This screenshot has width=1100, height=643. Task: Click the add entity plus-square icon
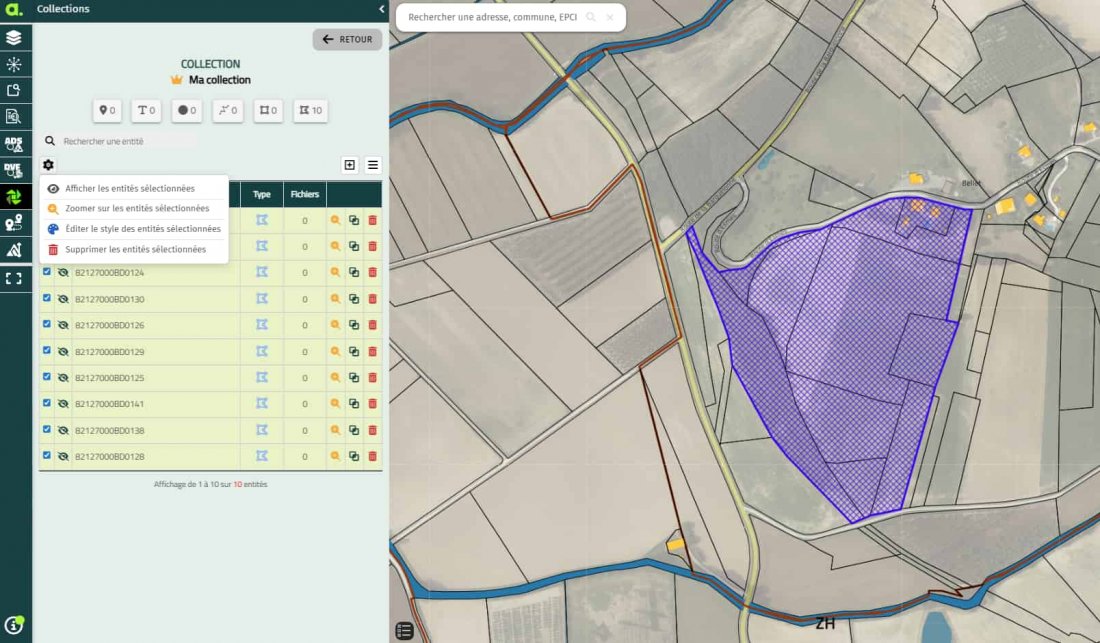click(349, 165)
